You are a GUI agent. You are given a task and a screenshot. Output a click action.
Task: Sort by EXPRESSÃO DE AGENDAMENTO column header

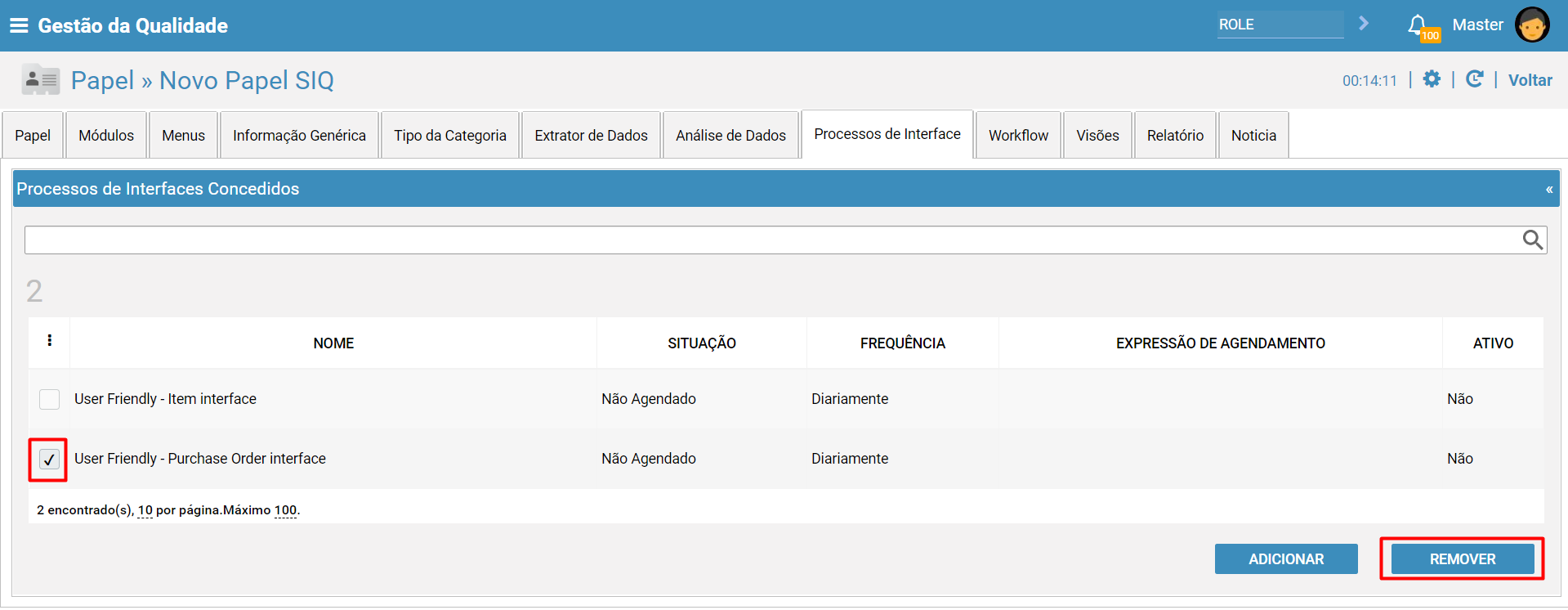click(1221, 343)
